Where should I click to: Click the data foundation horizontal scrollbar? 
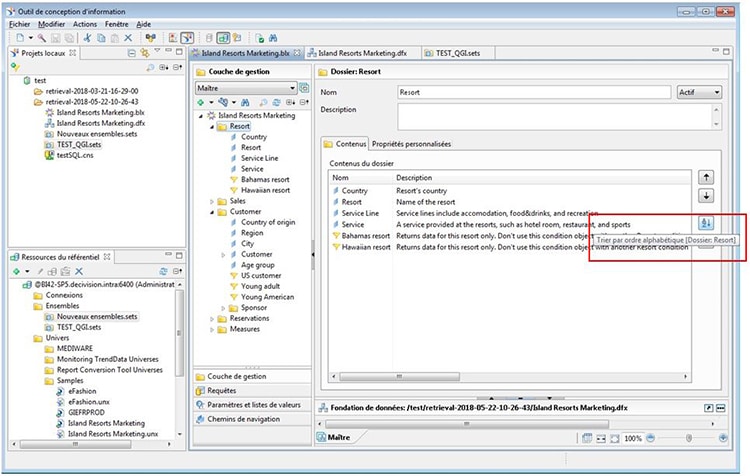tap(467, 424)
